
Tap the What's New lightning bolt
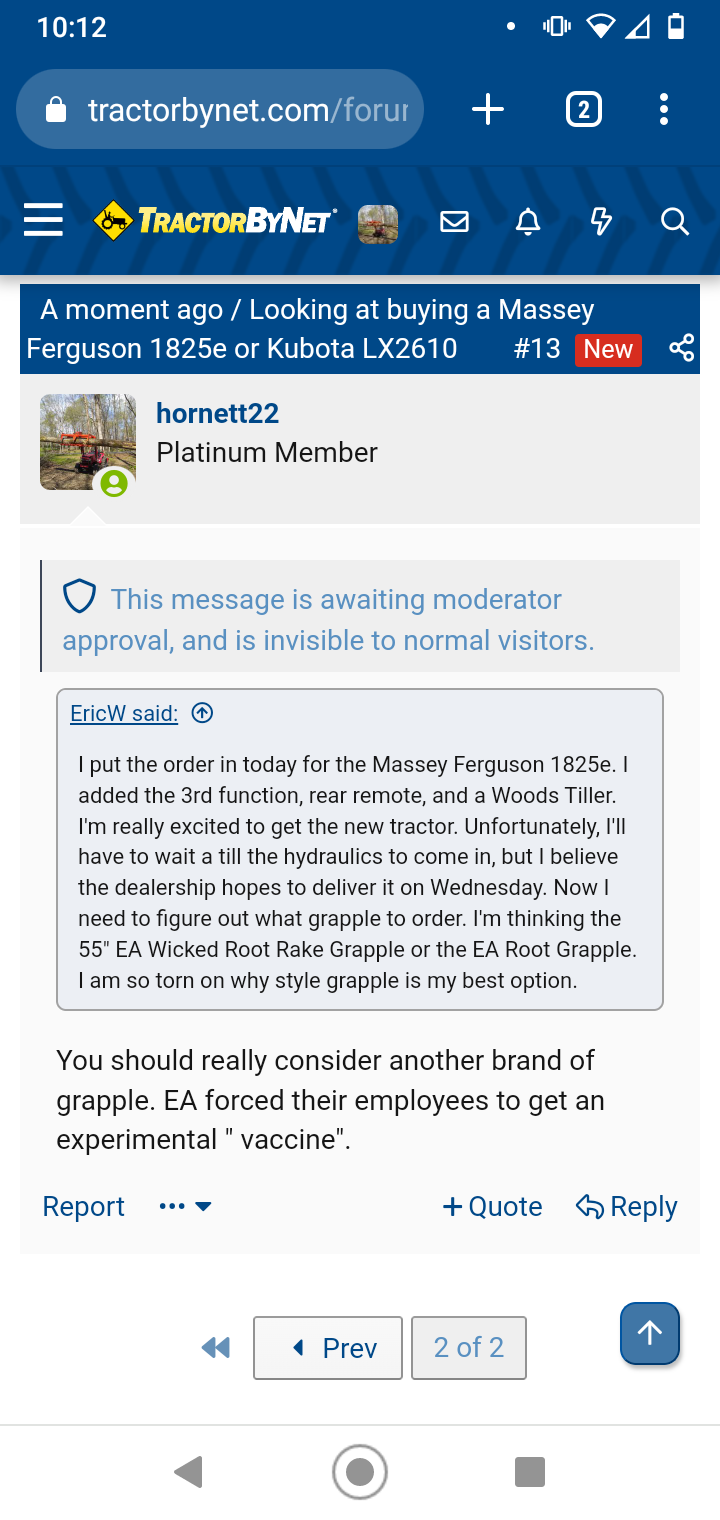[601, 222]
